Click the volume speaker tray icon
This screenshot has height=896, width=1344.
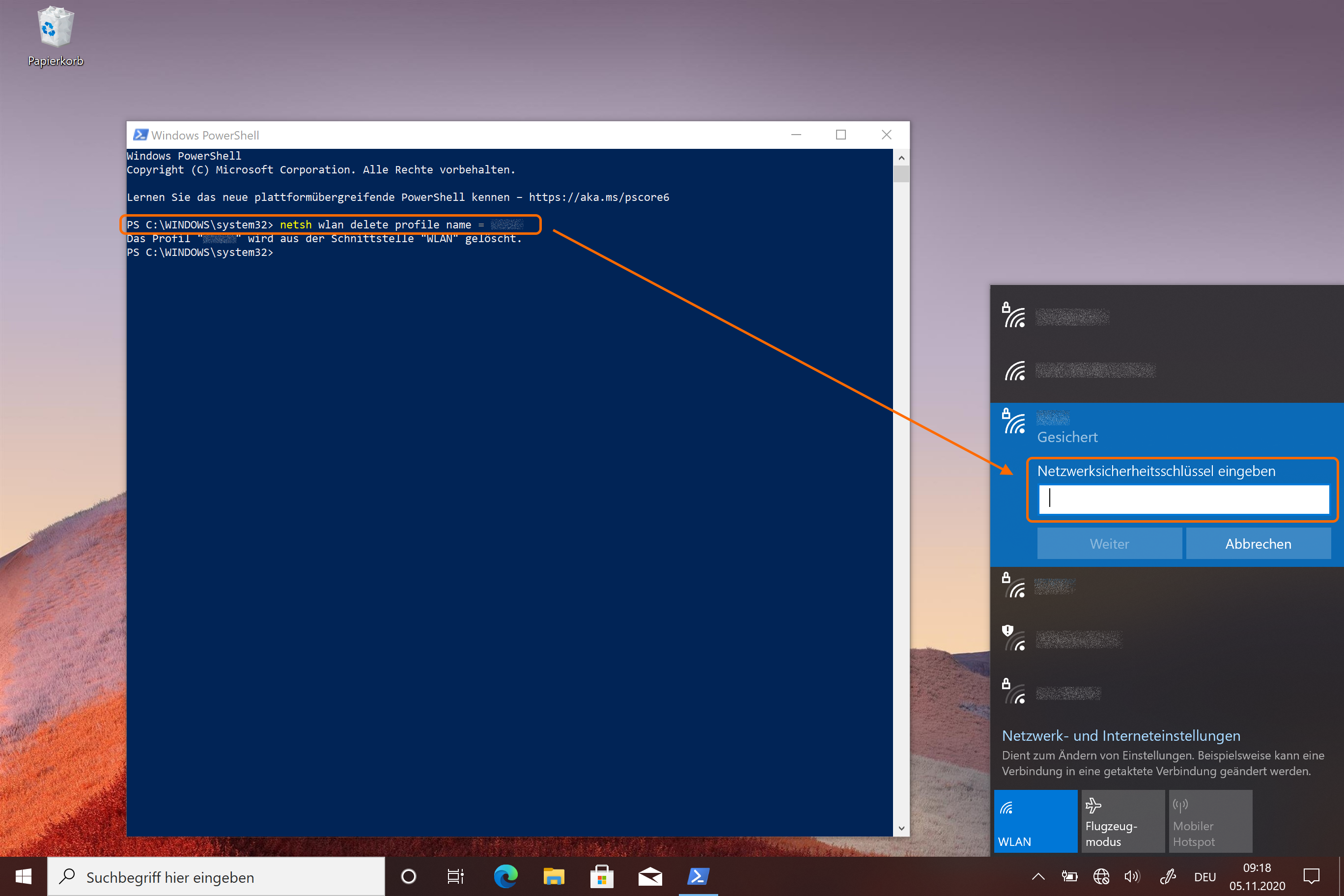1131,876
